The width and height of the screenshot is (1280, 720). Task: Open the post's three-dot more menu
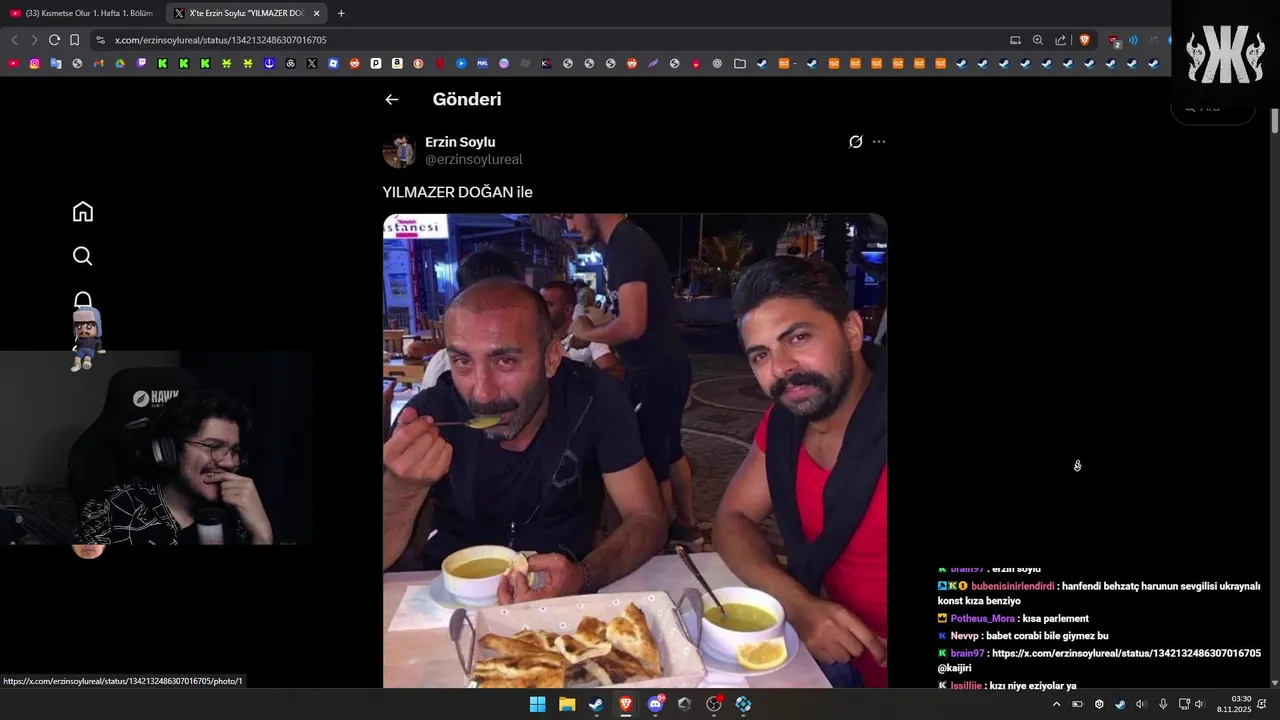click(x=879, y=142)
